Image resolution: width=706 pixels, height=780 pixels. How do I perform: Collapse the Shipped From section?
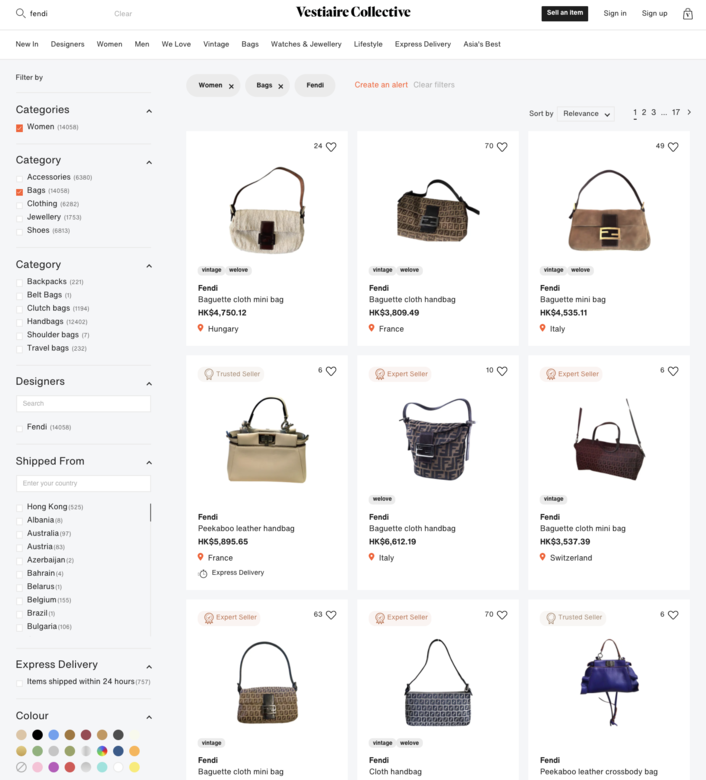[x=149, y=463]
